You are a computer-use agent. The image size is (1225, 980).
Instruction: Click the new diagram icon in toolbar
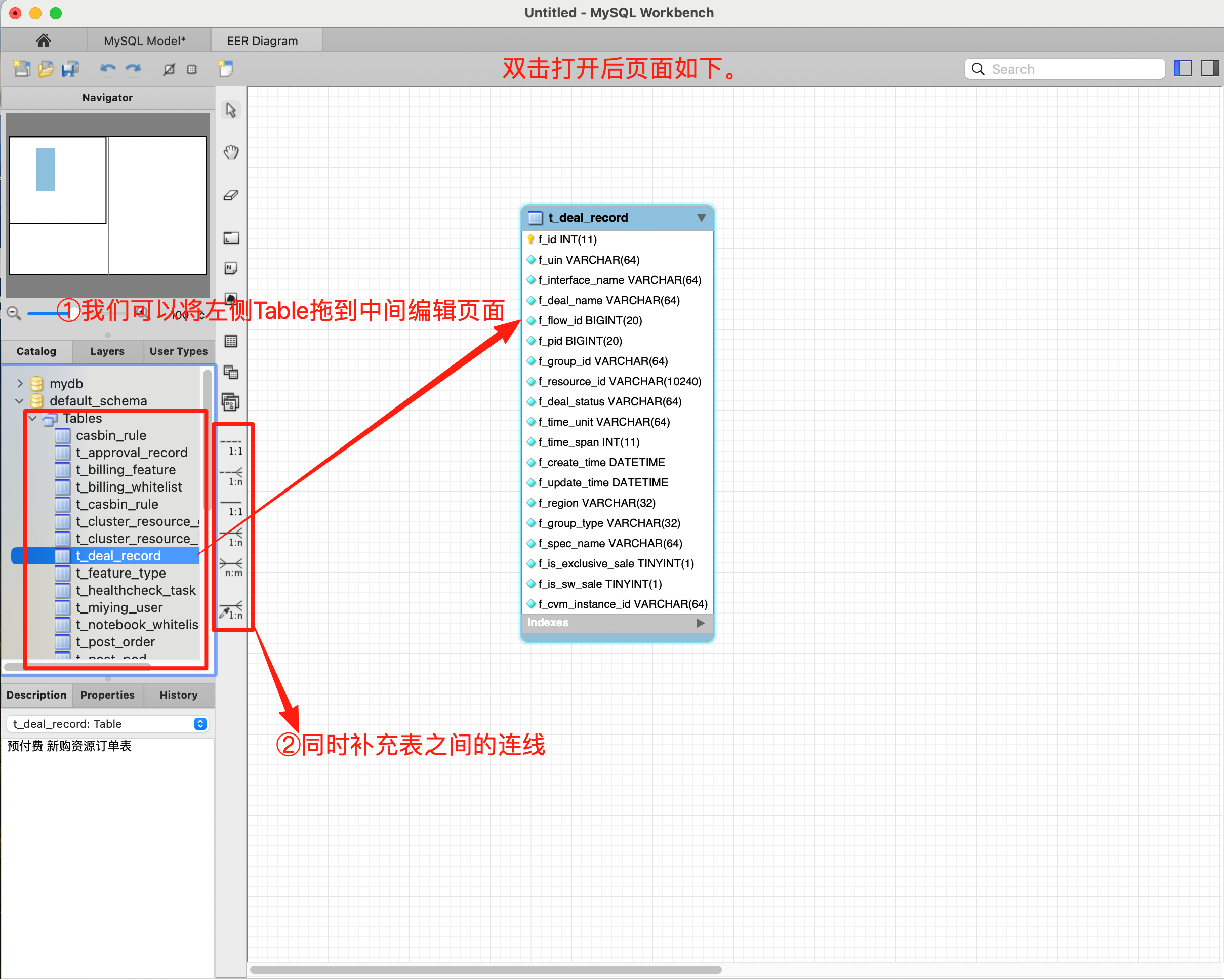(x=226, y=68)
